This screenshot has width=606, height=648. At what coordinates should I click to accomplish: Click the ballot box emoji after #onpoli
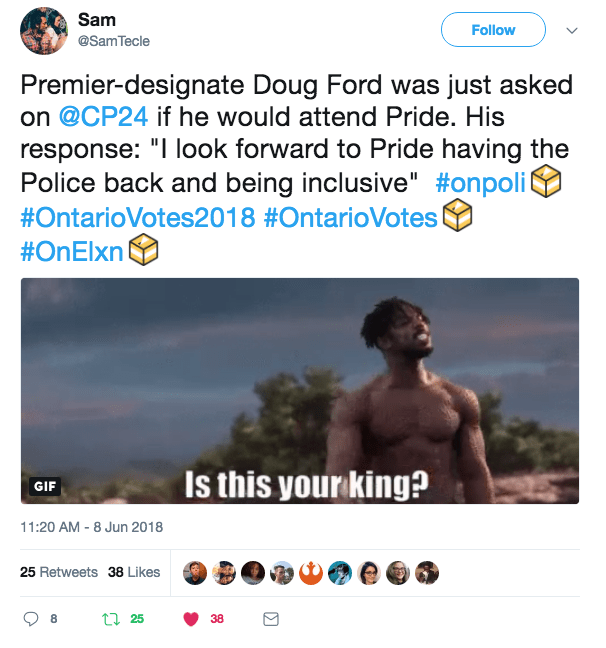pyautogui.click(x=545, y=182)
